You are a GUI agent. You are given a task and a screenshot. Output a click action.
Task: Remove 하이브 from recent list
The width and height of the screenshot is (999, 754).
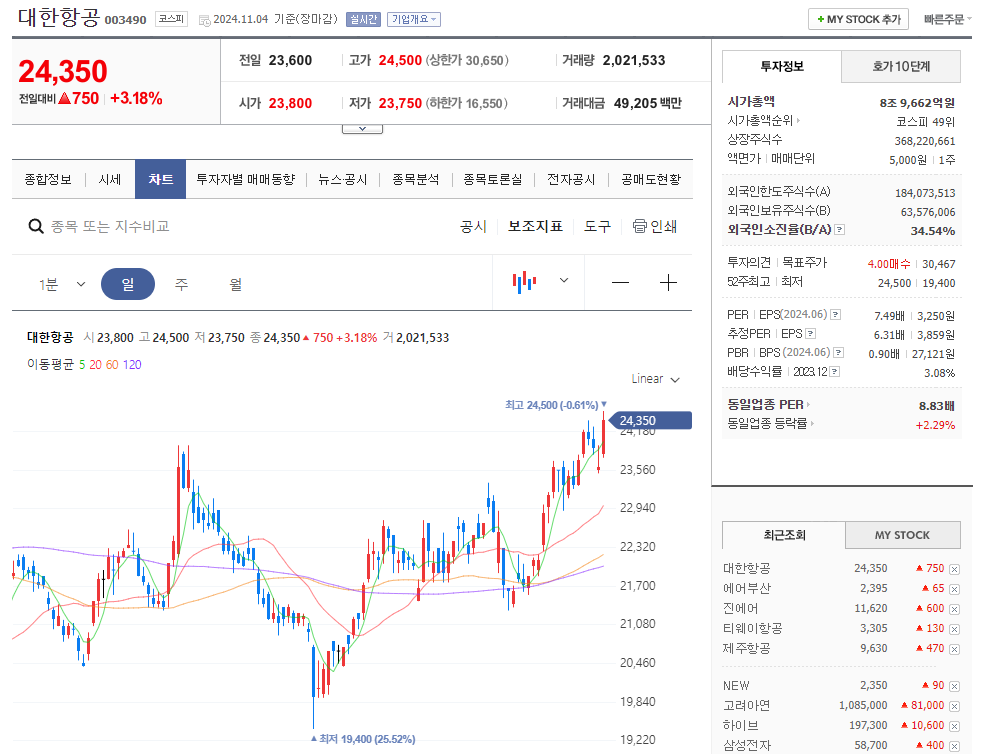954,726
